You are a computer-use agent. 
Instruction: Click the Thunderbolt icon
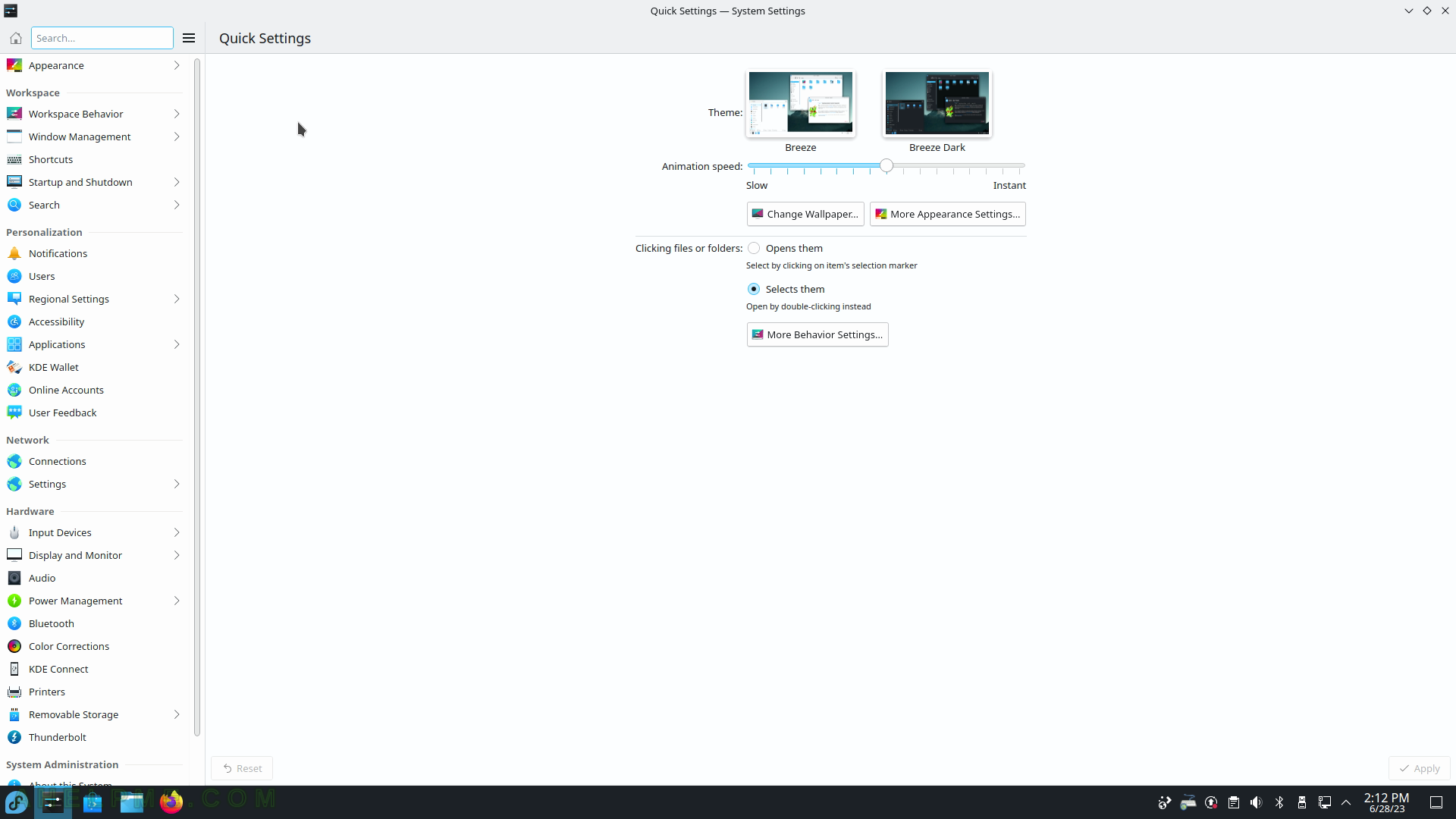tap(14, 737)
